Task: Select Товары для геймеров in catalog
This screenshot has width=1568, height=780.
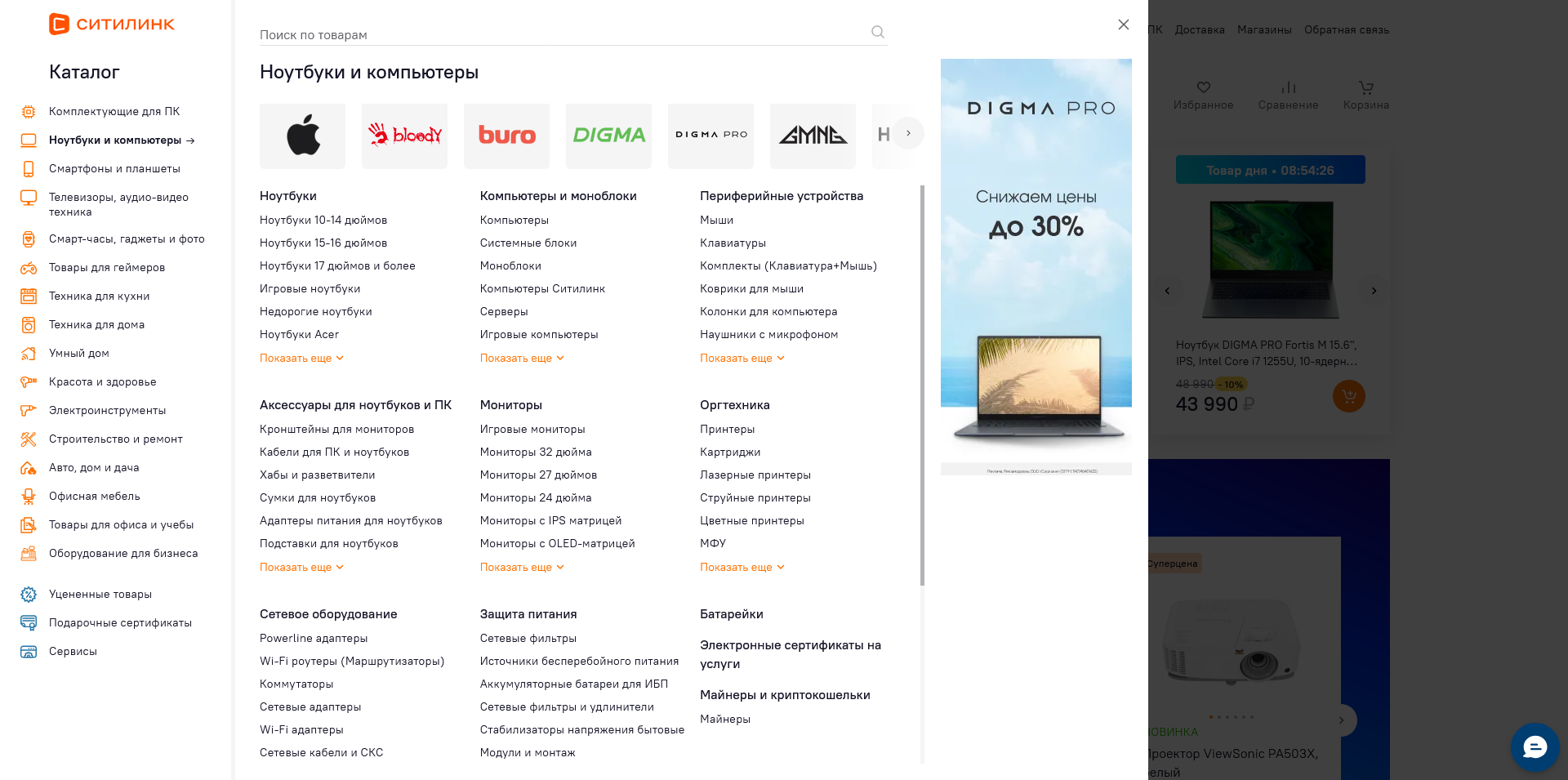Action: click(x=107, y=268)
